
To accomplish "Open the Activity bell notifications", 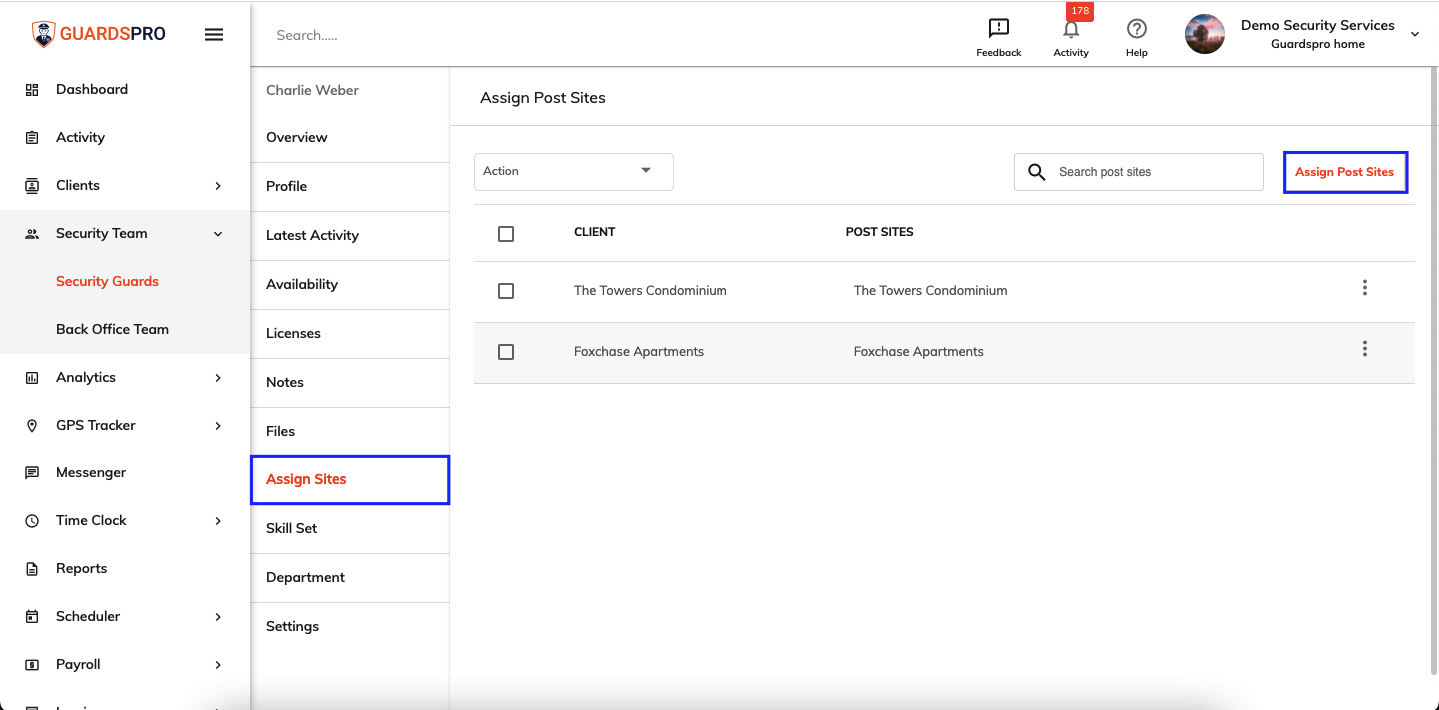I will 1070,30.
